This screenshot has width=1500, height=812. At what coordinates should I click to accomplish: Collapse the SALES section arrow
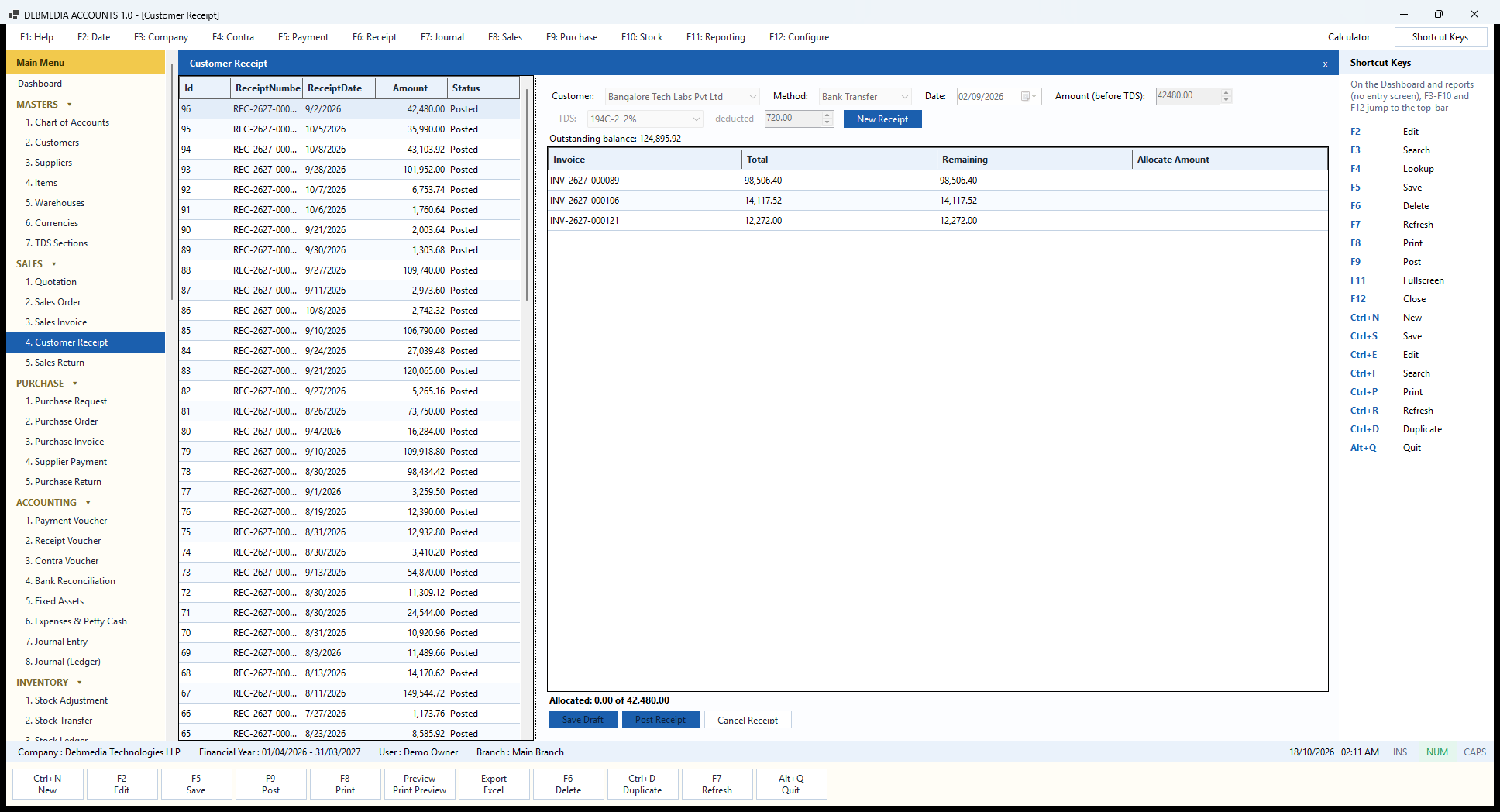click(x=53, y=264)
